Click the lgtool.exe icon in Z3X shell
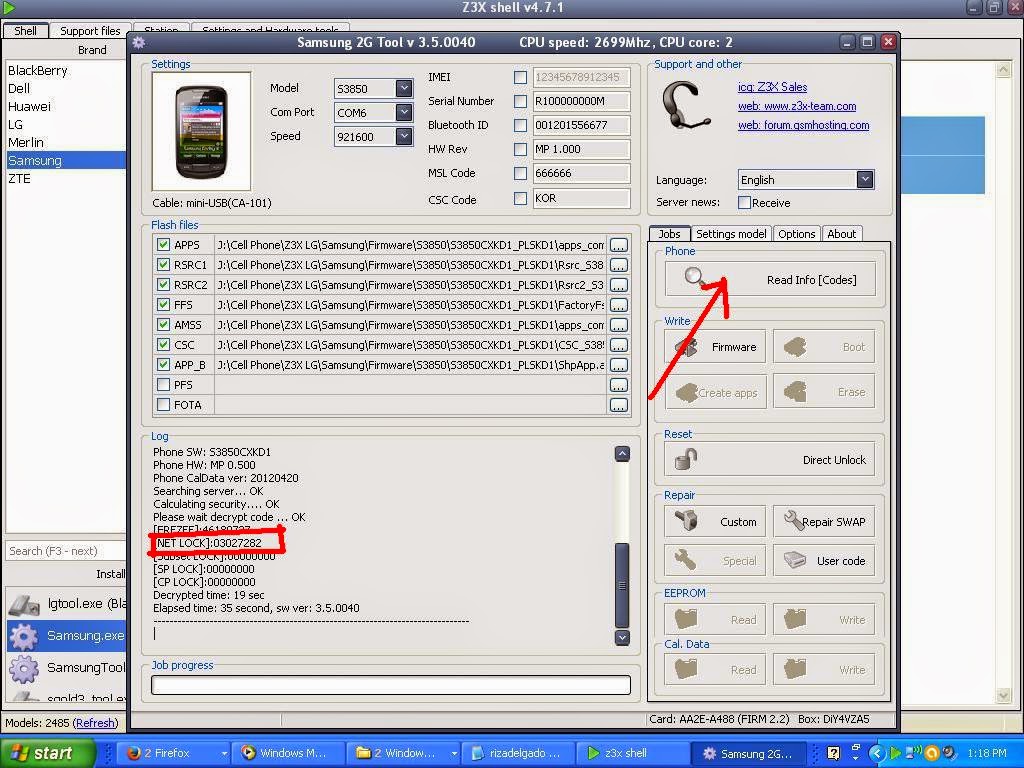1024x768 pixels. click(x=25, y=605)
